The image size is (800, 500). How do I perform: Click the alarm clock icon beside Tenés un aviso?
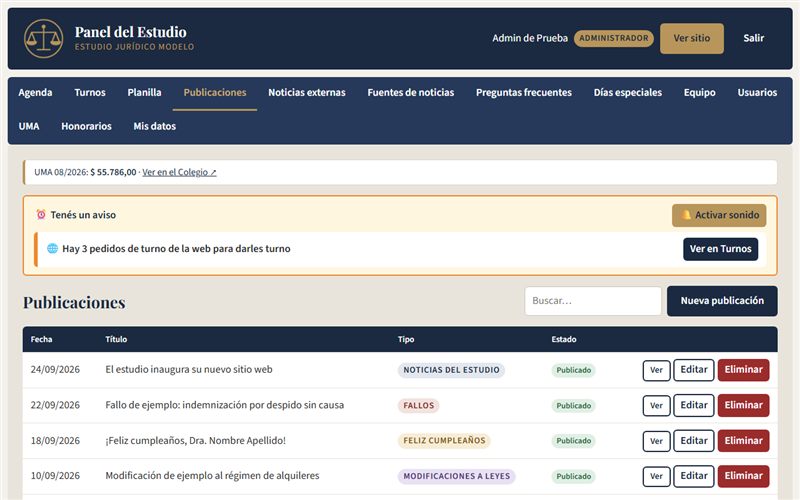click(x=41, y=215)
